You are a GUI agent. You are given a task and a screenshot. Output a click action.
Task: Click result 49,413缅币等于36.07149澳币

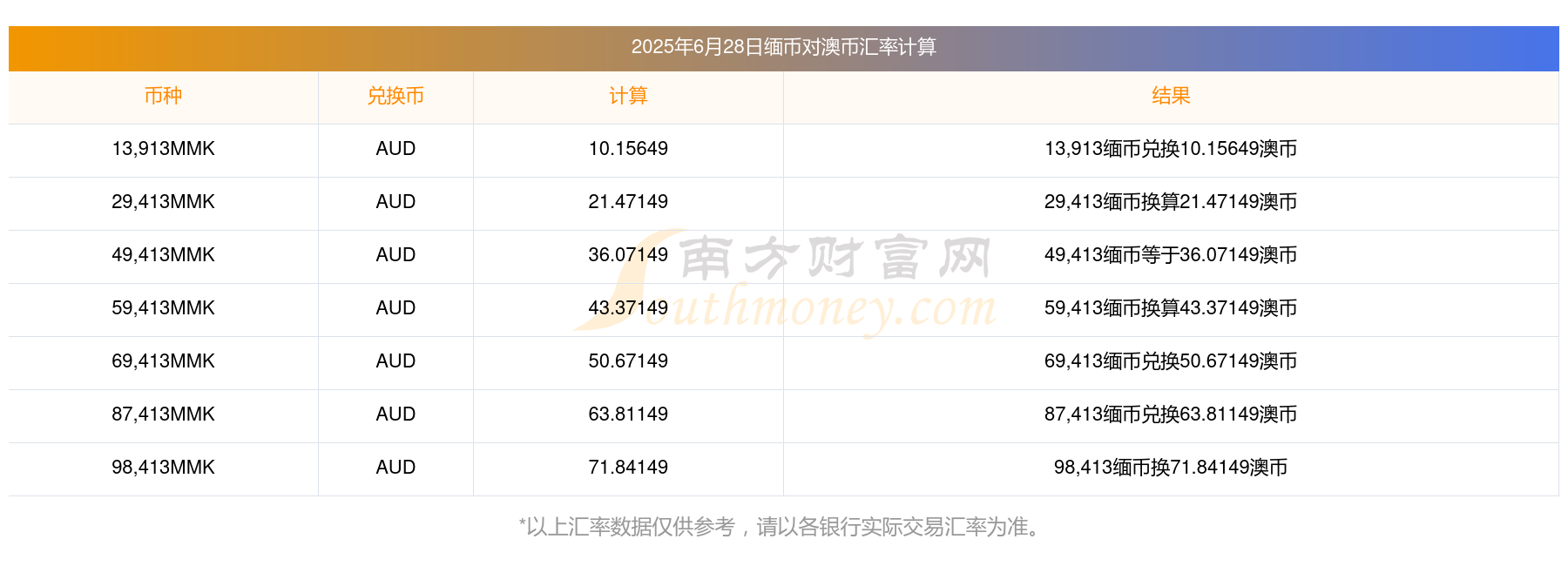pos(1171,255)
